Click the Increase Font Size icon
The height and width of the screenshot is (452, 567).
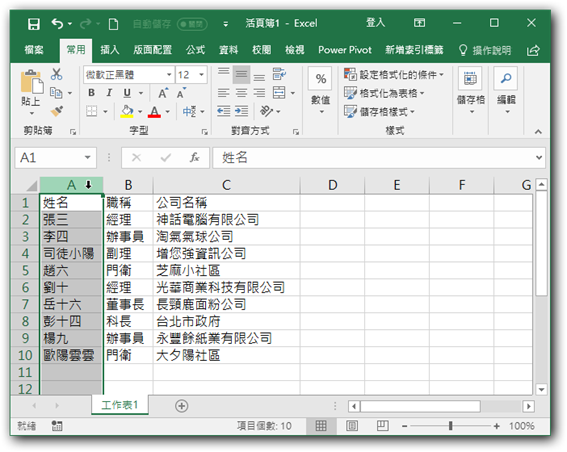point(163,93)
